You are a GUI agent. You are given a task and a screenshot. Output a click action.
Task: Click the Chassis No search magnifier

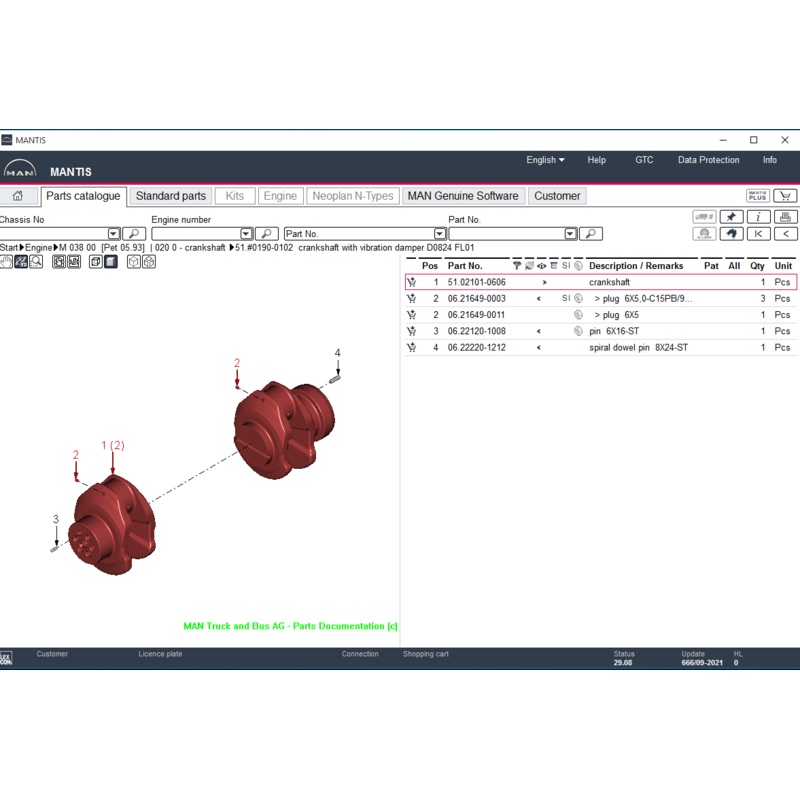pyautogui.click(x=134, y=234)
